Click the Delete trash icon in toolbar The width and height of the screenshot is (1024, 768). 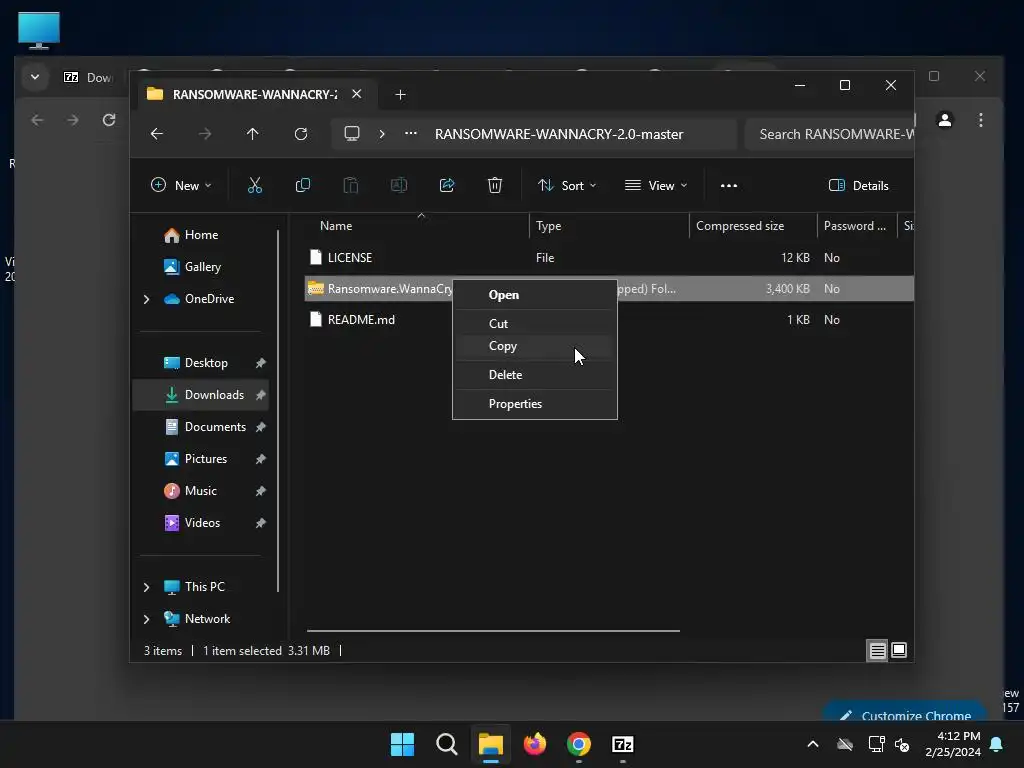click(495, 185)
